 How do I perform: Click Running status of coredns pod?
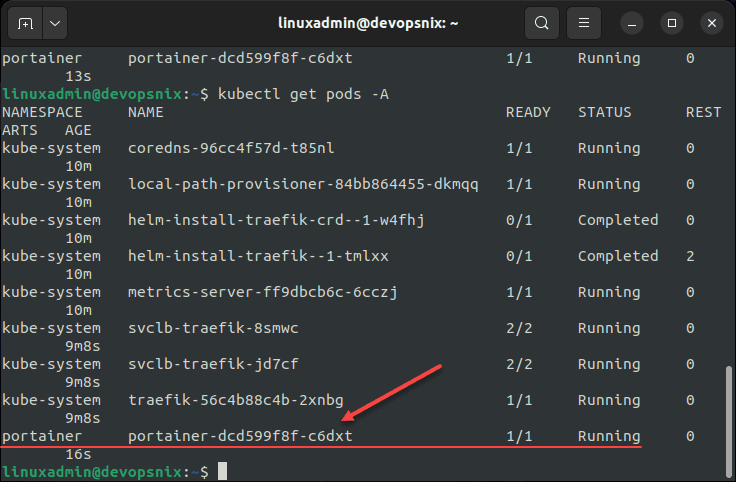pos(609,148)
